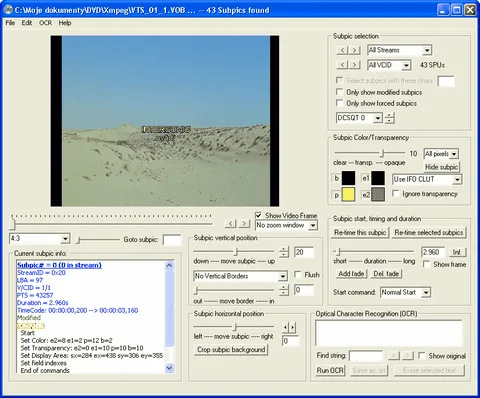Open 4:3 aspect ratio dropdown

tap(65, 239)
